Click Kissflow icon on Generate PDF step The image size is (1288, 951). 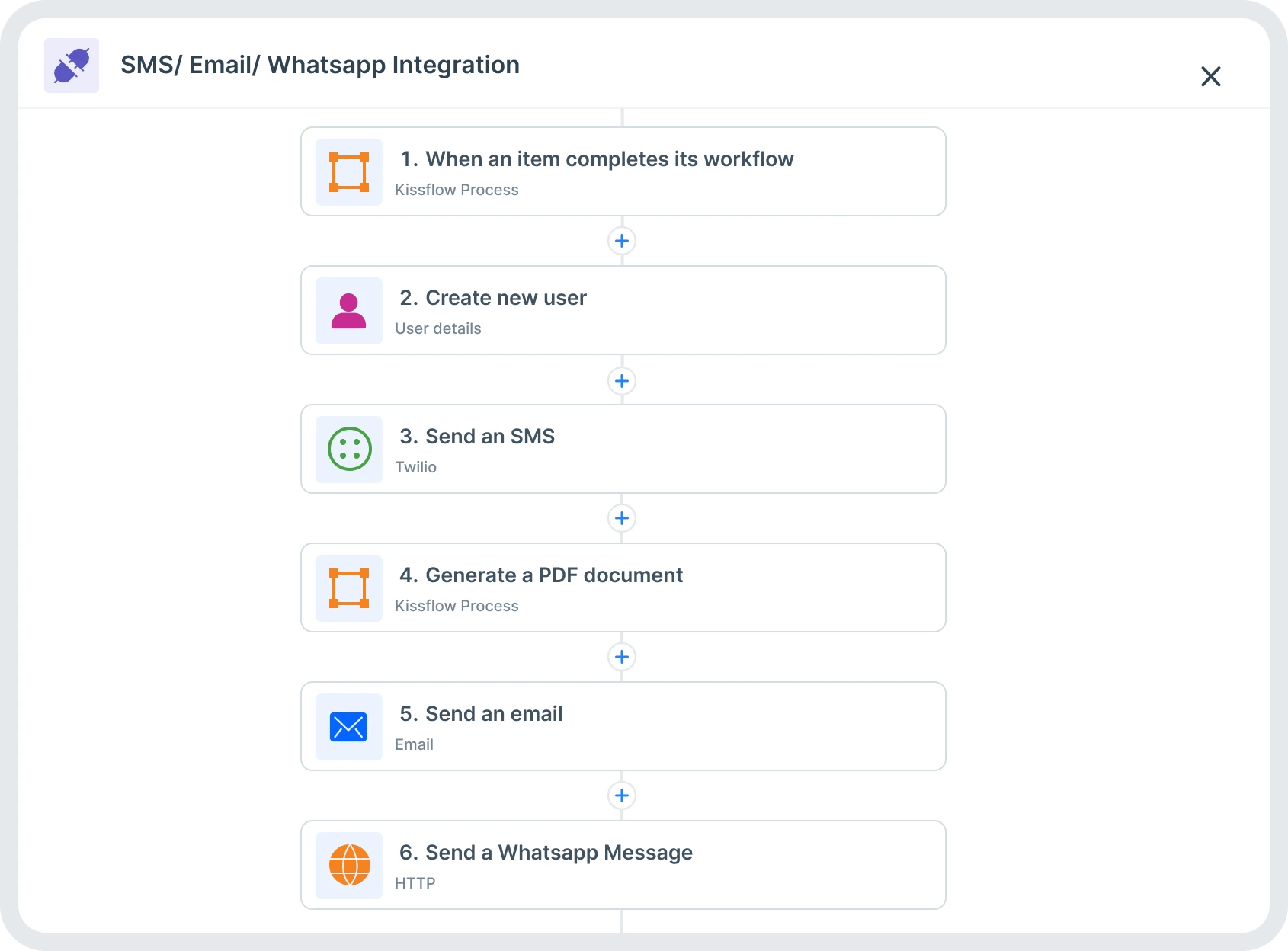(x=349, y=588)
